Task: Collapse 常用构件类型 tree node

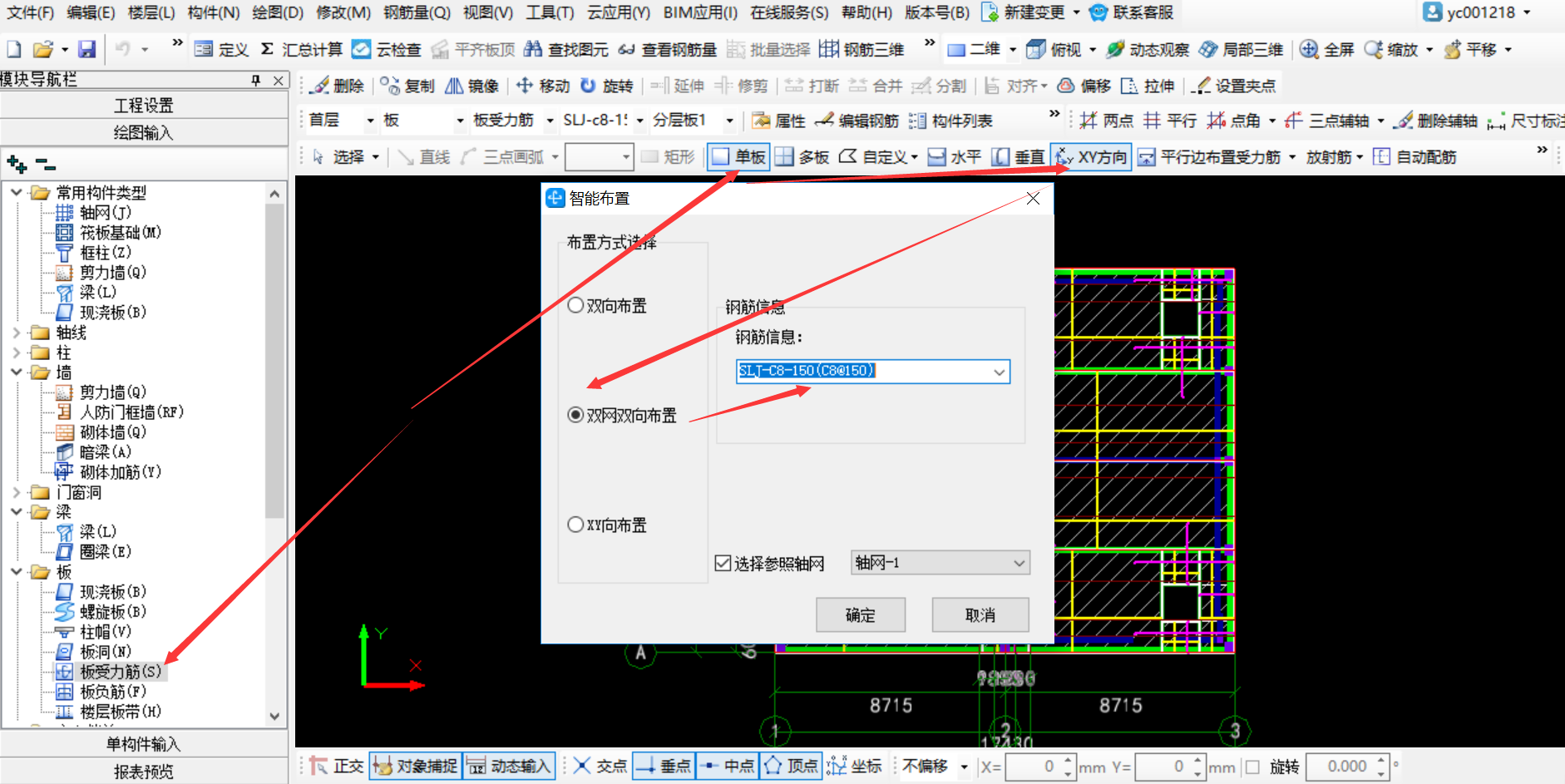Action: [16, 192]
